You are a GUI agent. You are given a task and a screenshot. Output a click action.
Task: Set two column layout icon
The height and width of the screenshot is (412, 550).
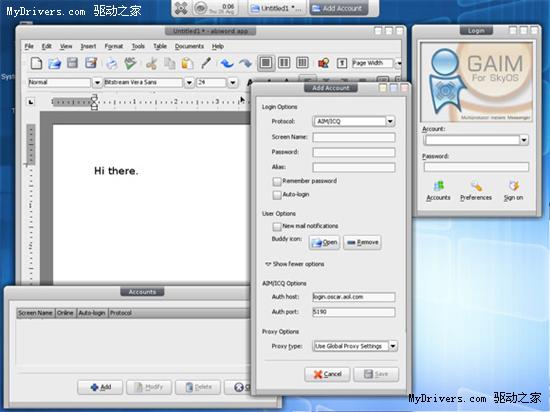[284, 63]
